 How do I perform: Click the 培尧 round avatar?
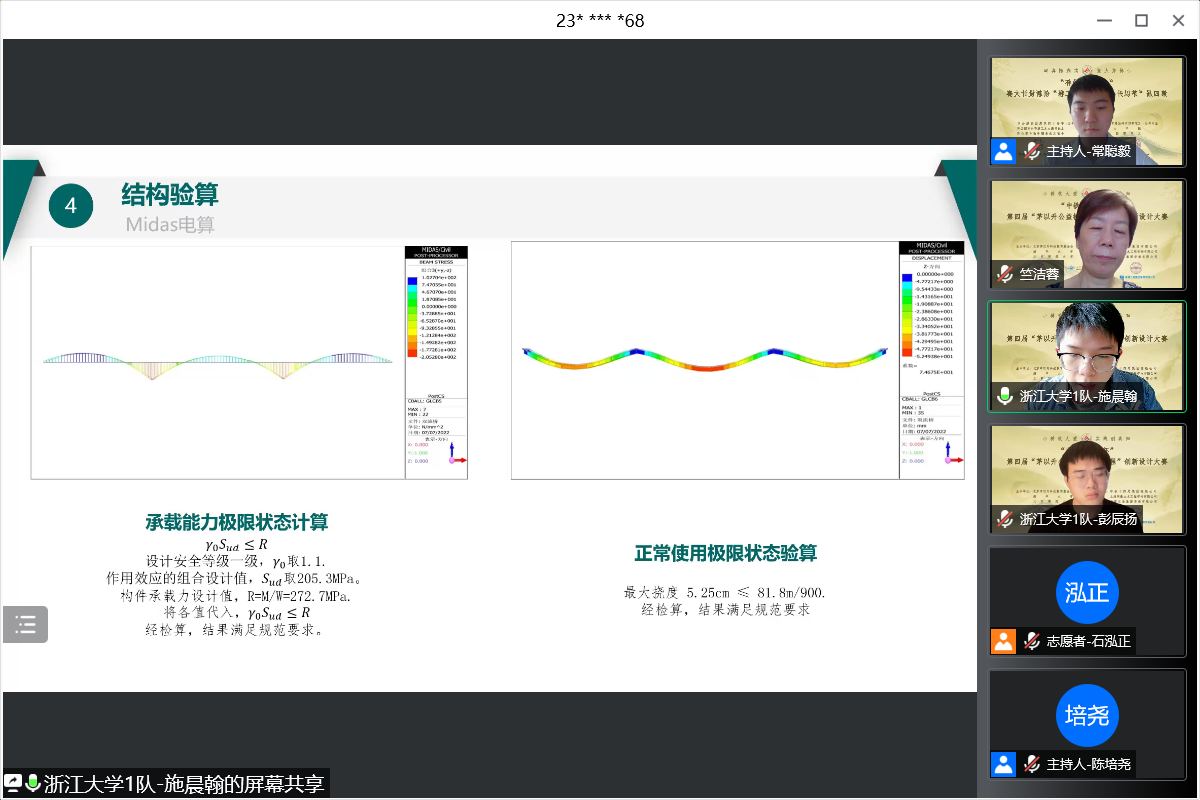click(1086, 715)
